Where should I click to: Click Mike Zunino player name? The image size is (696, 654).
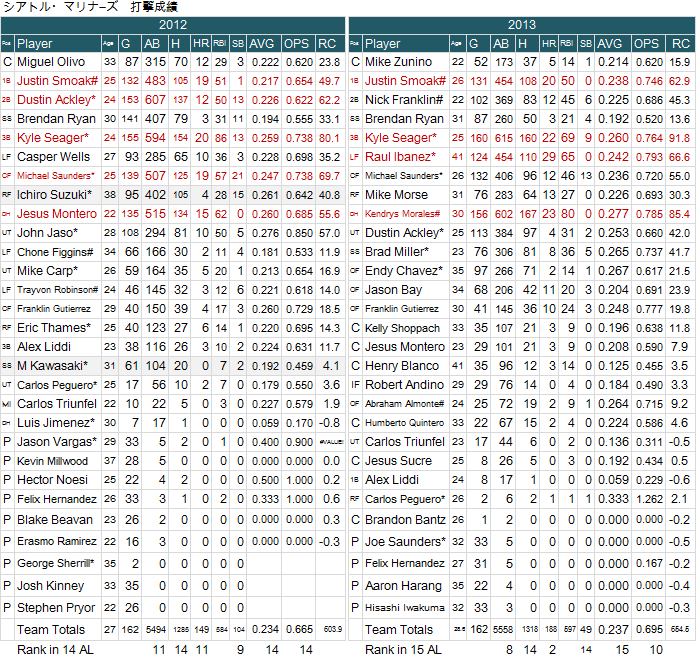[398, 62]
